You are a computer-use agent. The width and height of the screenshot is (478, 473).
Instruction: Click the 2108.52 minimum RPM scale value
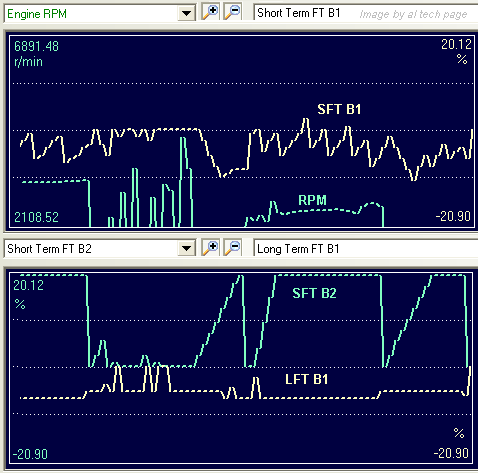tap(36, 217)
